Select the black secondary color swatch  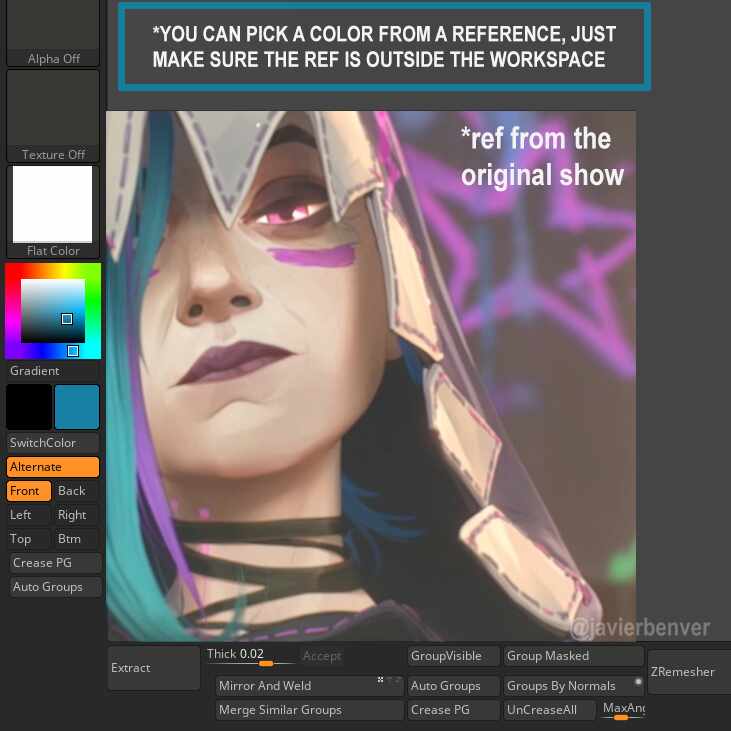point(29,407)
